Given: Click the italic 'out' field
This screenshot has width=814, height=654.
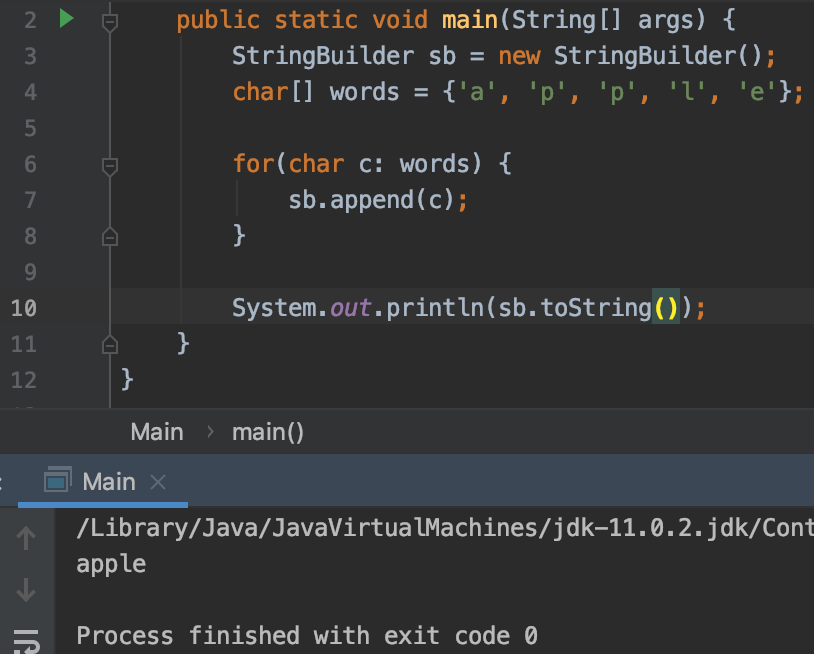Looking at the screenshot, I should pos(350,308).
